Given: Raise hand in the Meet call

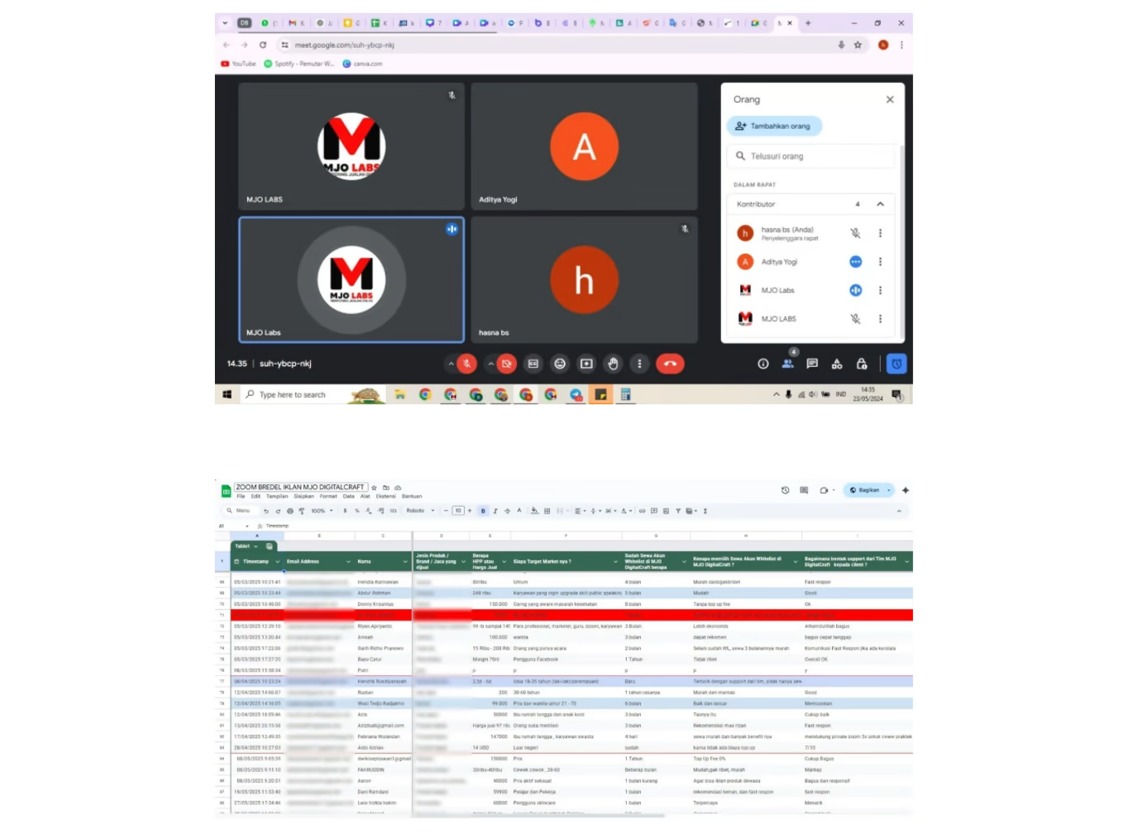Looking at the screenshot, I should pyautogui.click(x=613, y=364).
